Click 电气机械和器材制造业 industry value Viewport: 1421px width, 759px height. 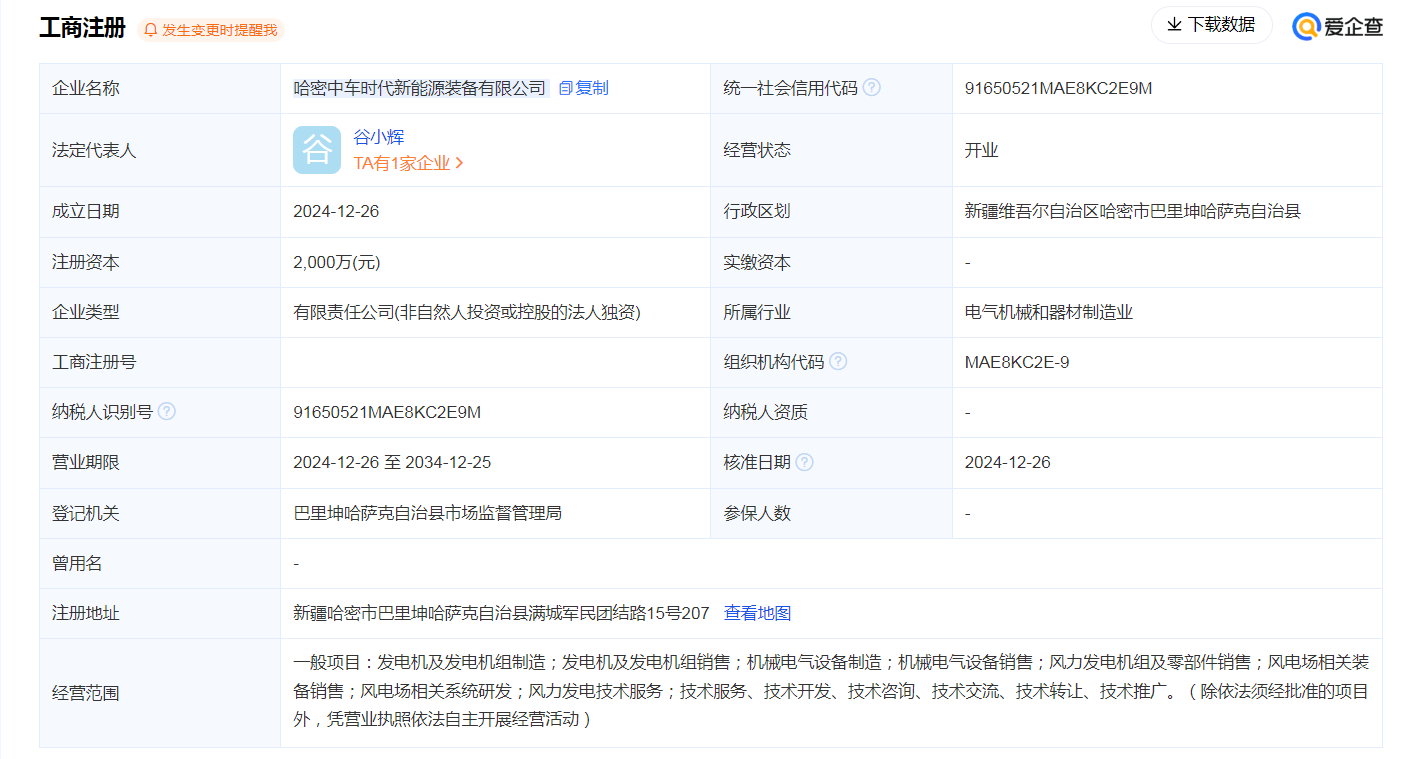[x=1048, y=312]
